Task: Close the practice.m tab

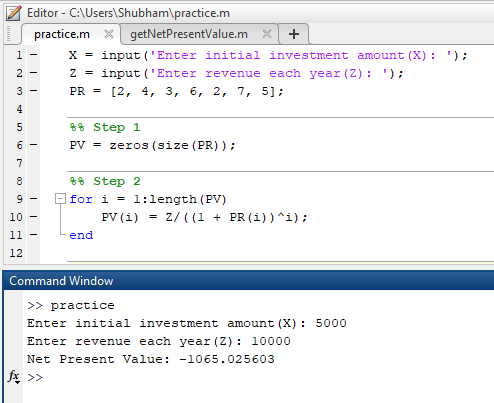Action: 109,34
